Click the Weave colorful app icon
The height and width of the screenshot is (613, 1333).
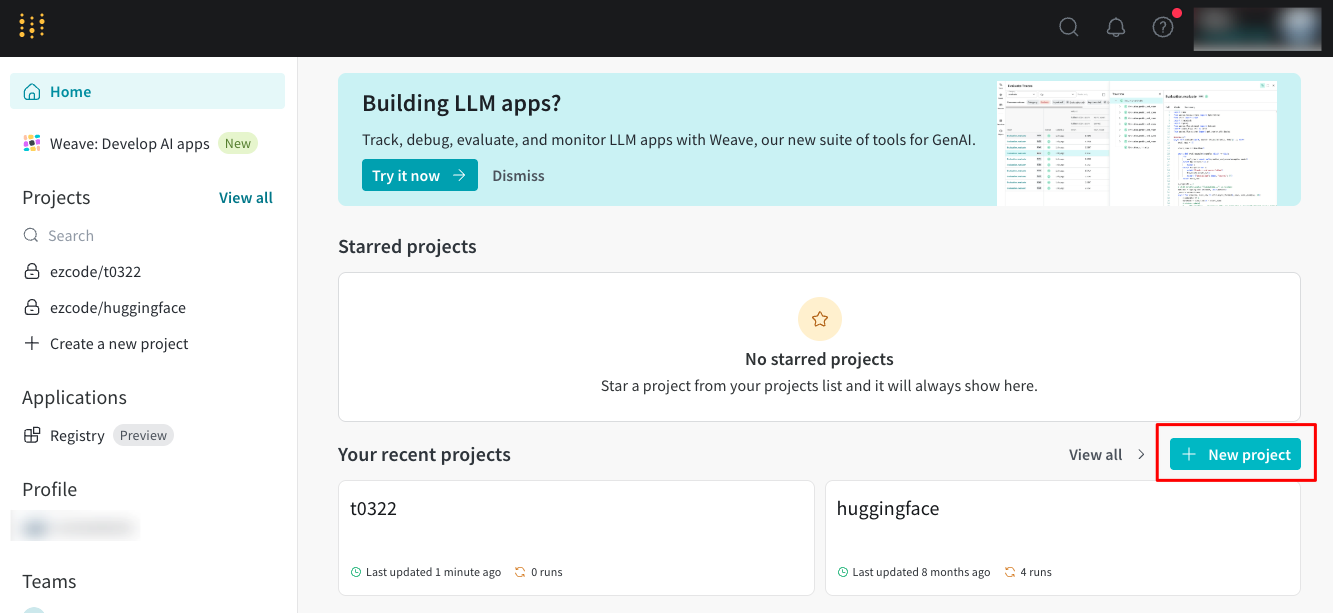[32, 143]
